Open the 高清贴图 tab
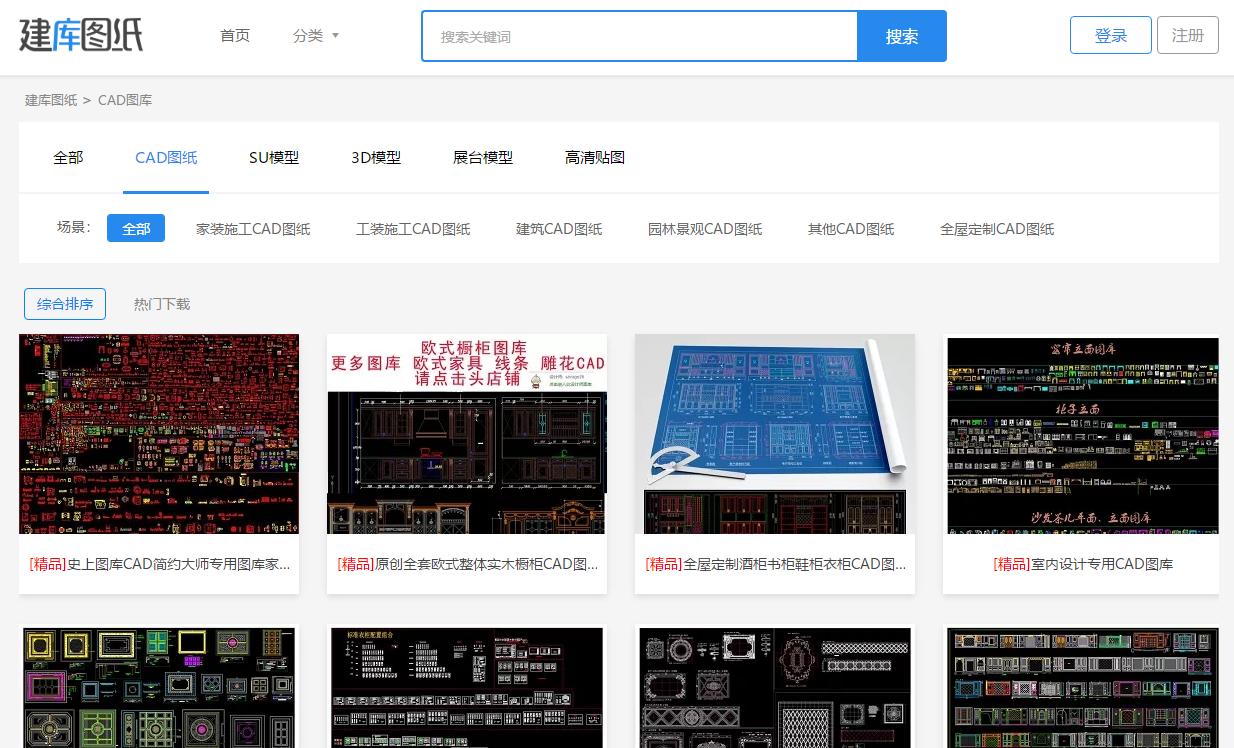Screen dimensions: 1234x748 coord(594,157)
